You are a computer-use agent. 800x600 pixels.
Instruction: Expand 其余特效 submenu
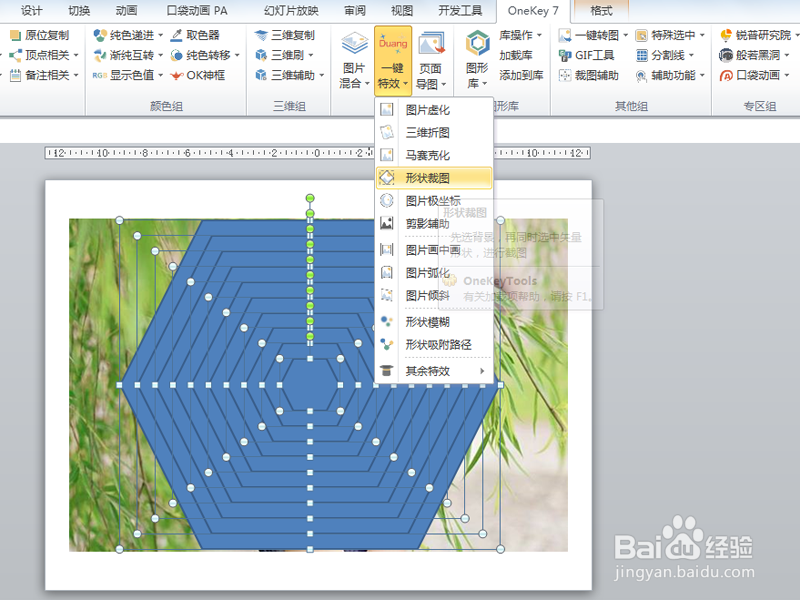[434, 371]
